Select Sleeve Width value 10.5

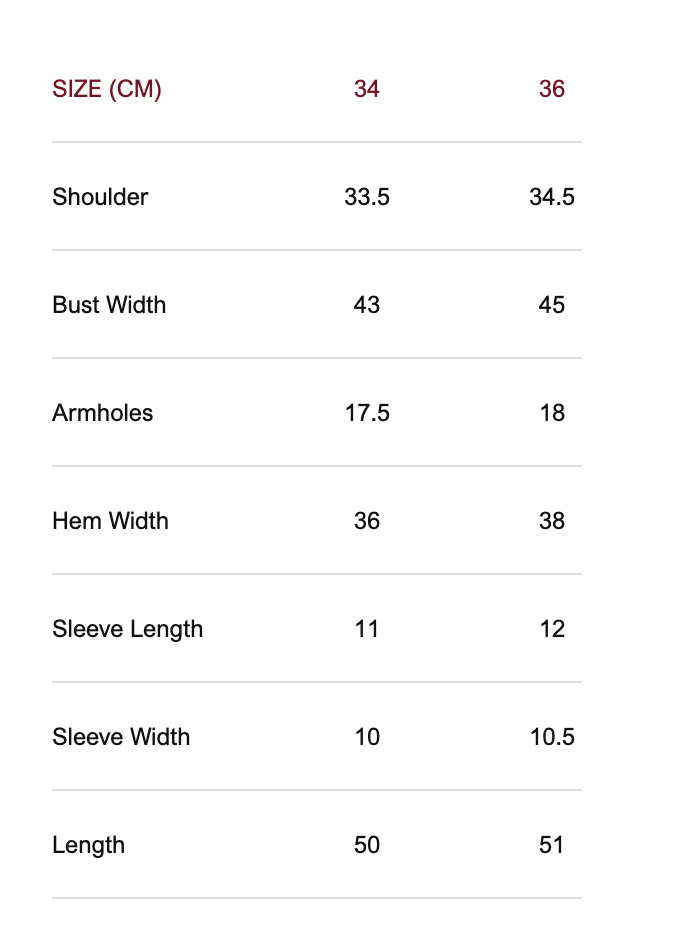552,737
